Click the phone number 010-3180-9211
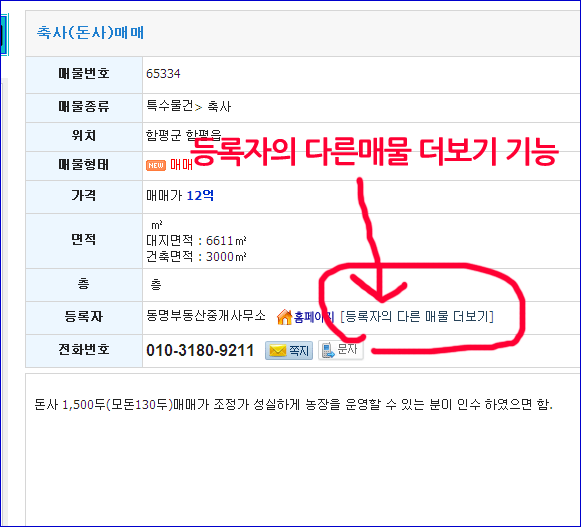 (200, 350)
